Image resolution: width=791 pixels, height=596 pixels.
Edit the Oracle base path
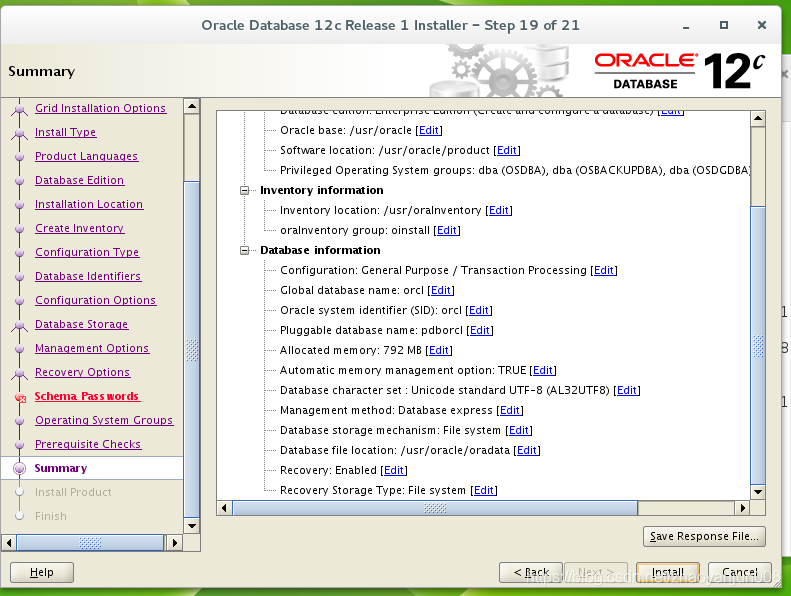(429, 130)
